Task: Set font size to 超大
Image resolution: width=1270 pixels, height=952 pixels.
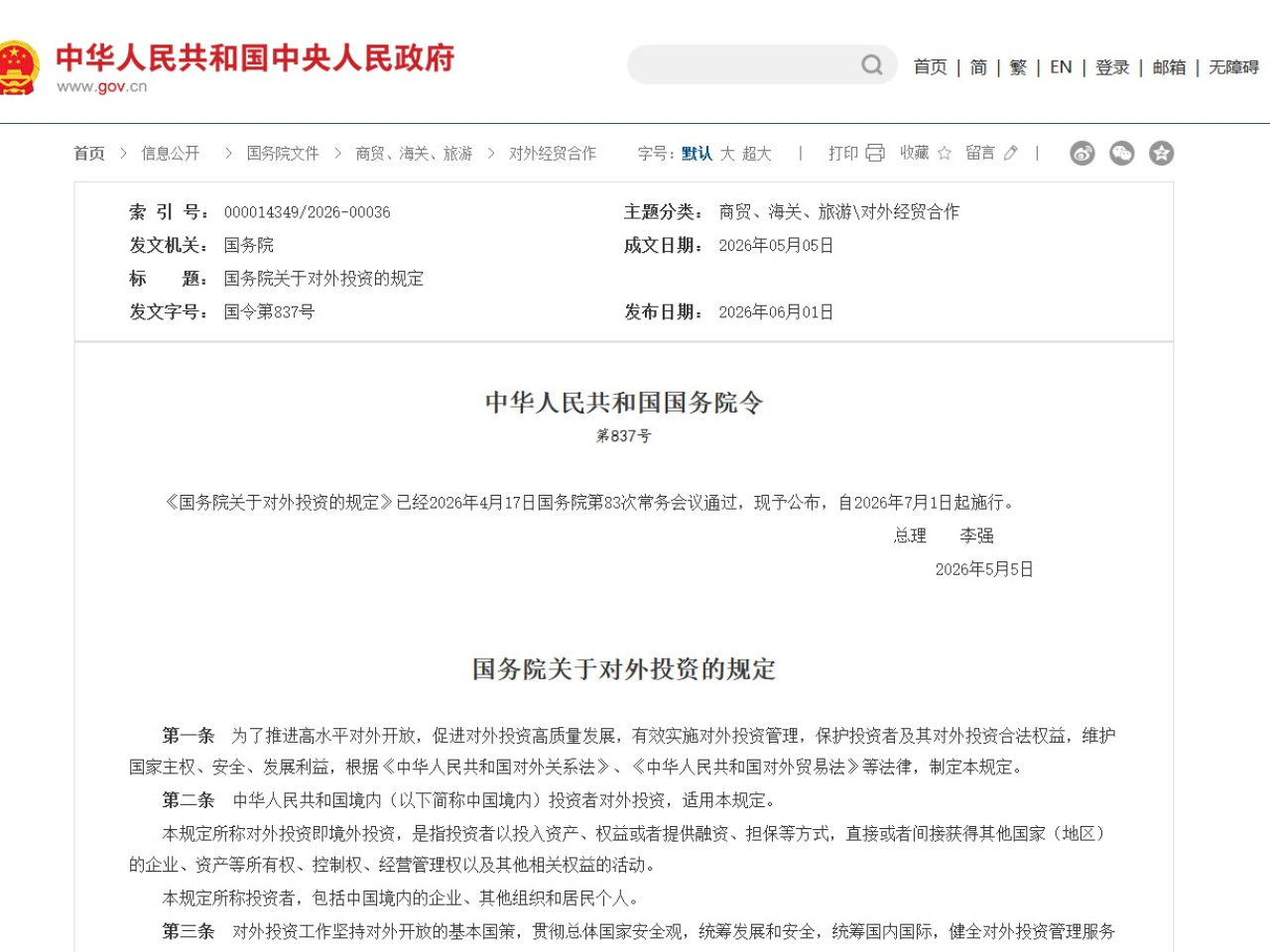Action: click(x=756, y=153)
